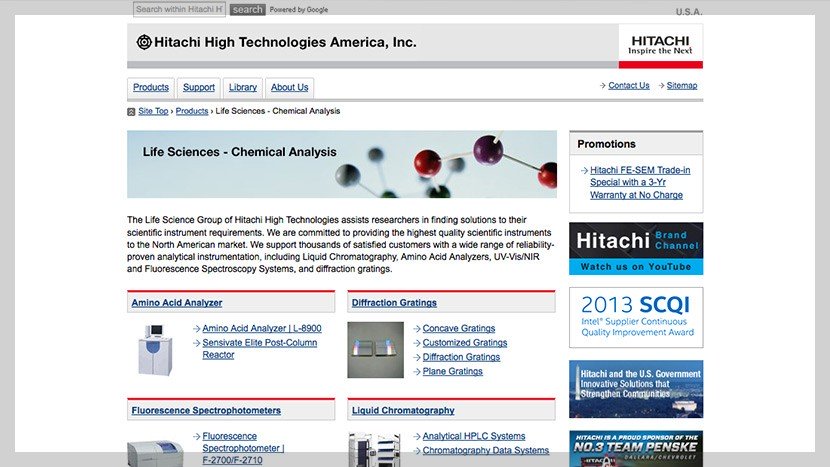The height and width of the screenshot is (467, 830).
Task: Open the Plane Gratings link
Action: (453, 371)
